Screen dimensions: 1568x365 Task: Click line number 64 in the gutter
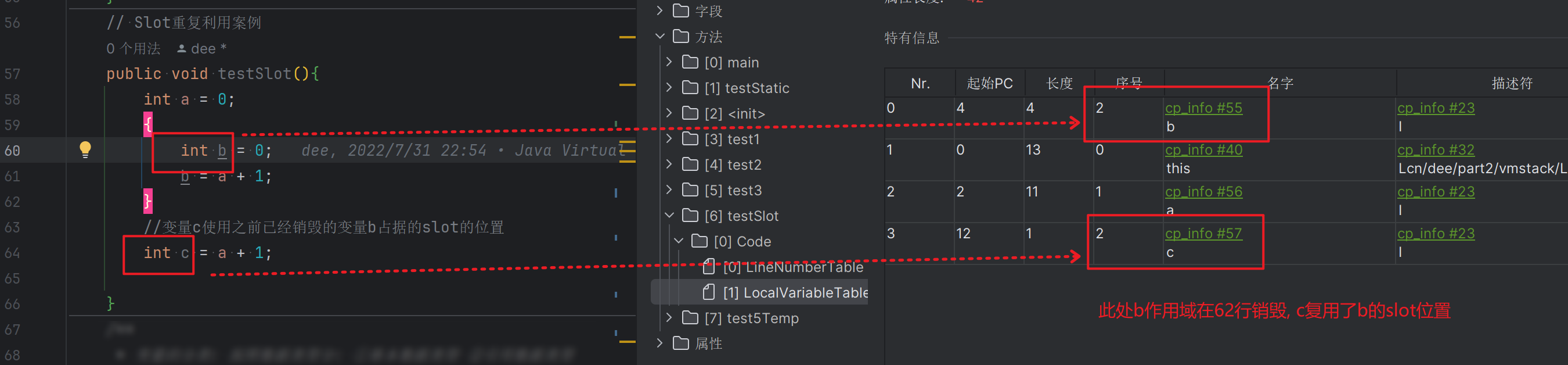pos(12,253)
